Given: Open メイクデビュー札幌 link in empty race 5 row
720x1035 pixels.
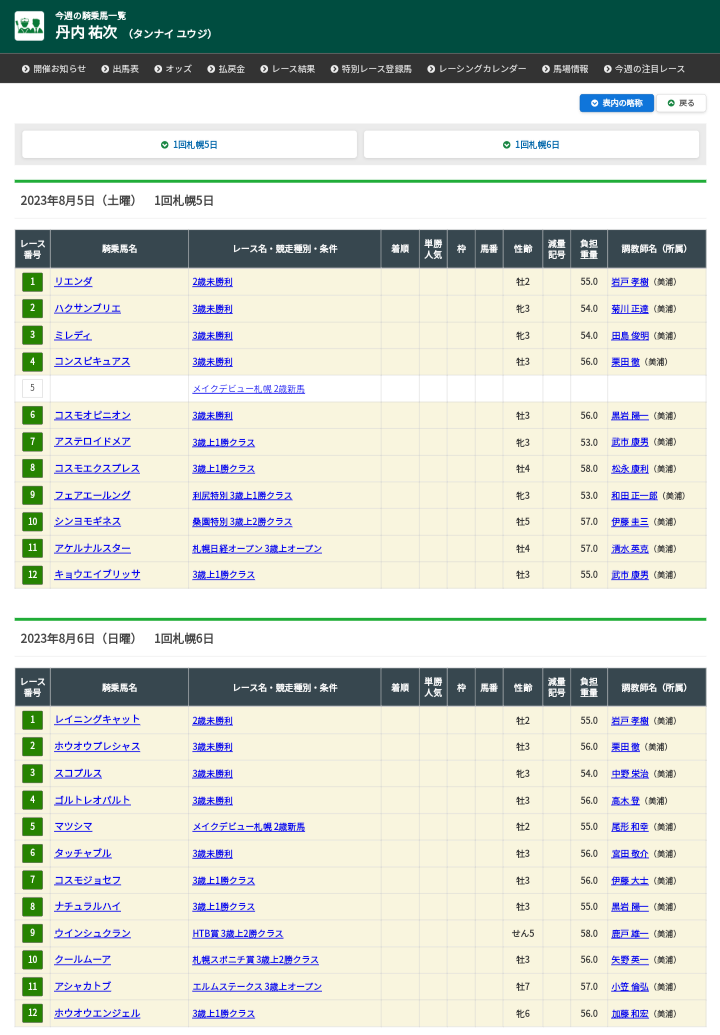Looking at the screenshot, I should pos(249,389).
